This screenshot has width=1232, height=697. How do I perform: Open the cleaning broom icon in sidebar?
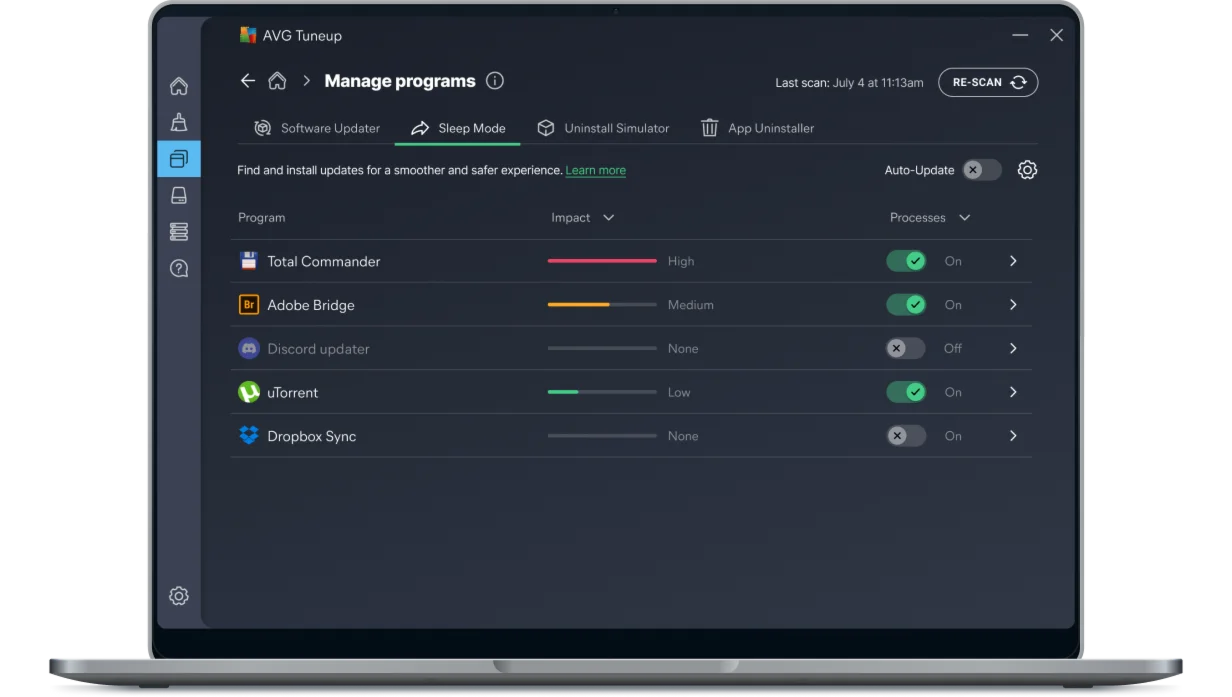pos(179,122)
